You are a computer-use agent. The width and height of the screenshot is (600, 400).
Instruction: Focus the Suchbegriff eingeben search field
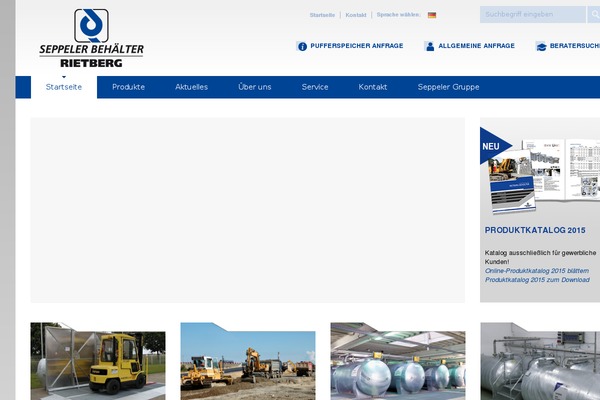533,15
